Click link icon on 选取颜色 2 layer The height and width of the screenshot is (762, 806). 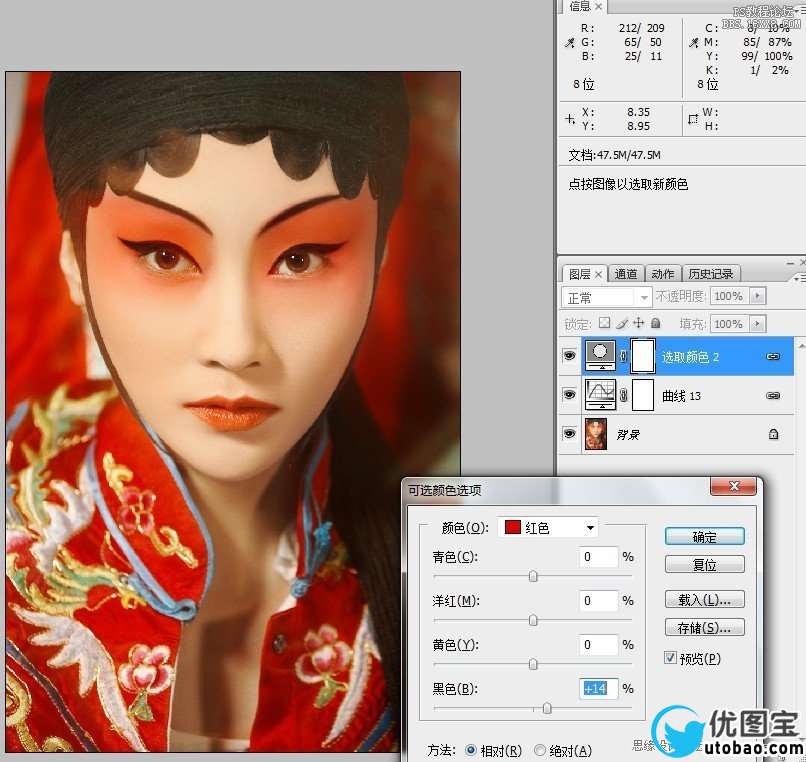pos(773,356)
